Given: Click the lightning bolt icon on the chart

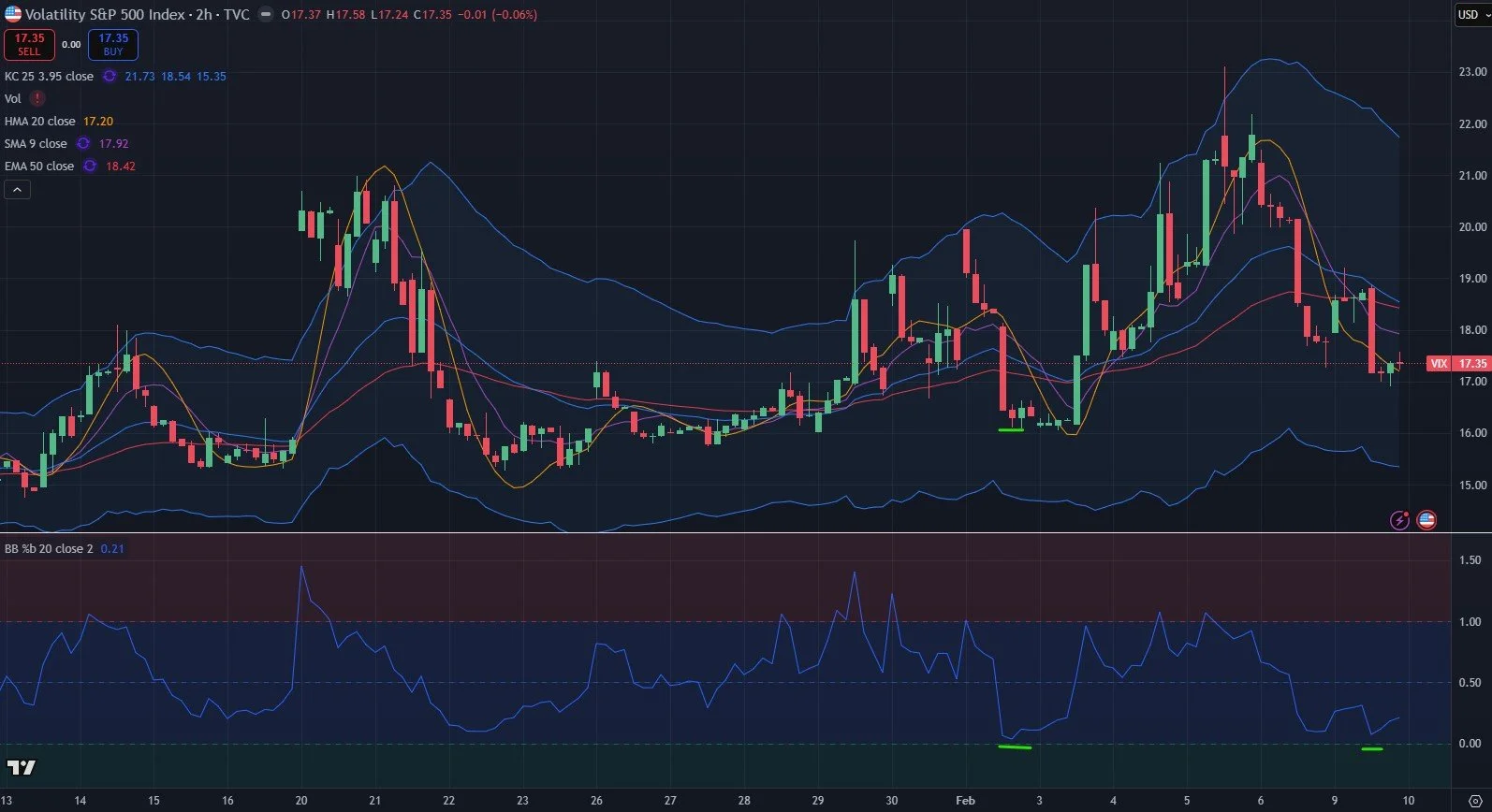Looking at the screenshot, I should (1399, 520).
